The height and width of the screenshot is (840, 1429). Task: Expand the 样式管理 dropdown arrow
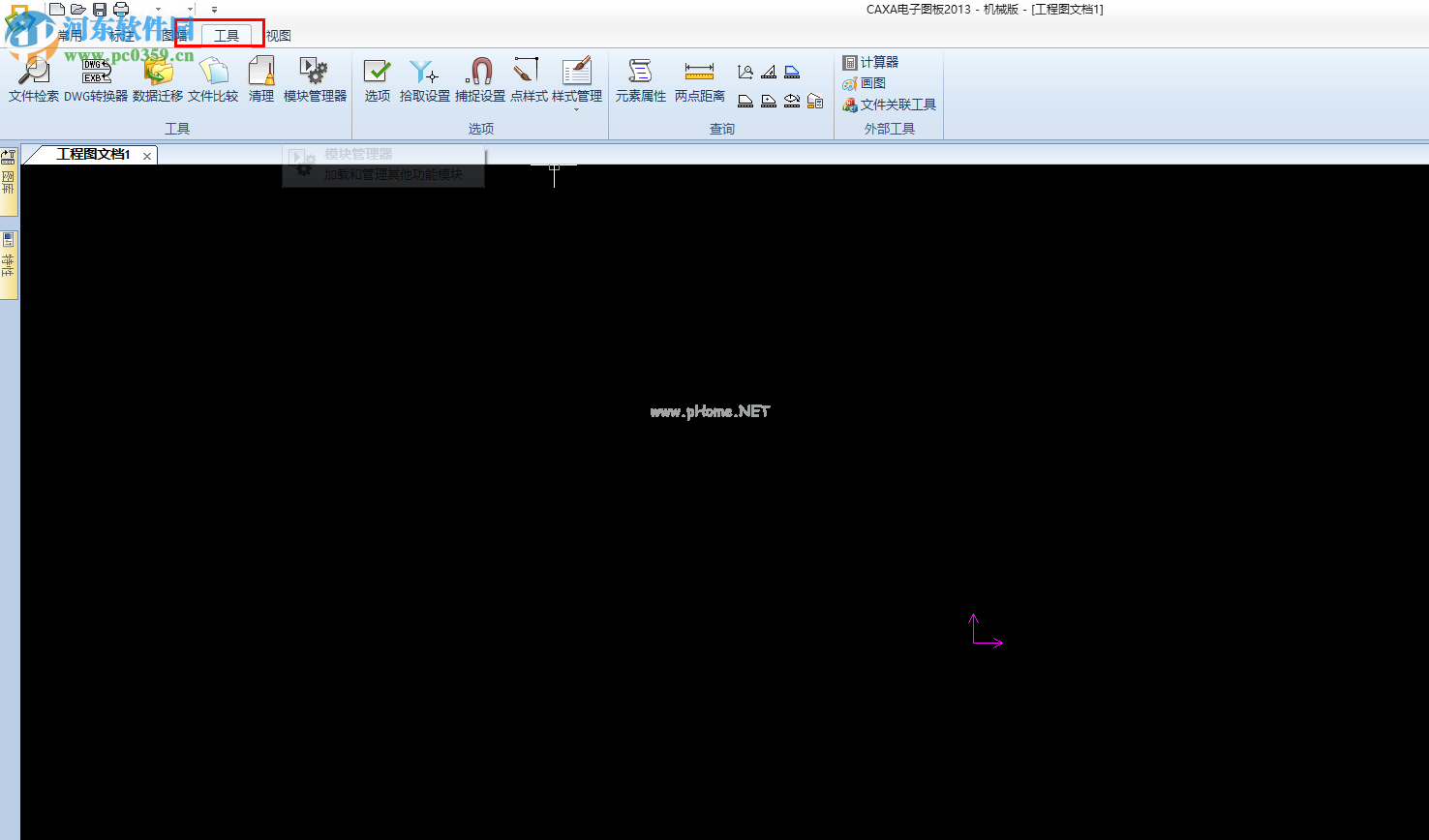coord(577,109)
